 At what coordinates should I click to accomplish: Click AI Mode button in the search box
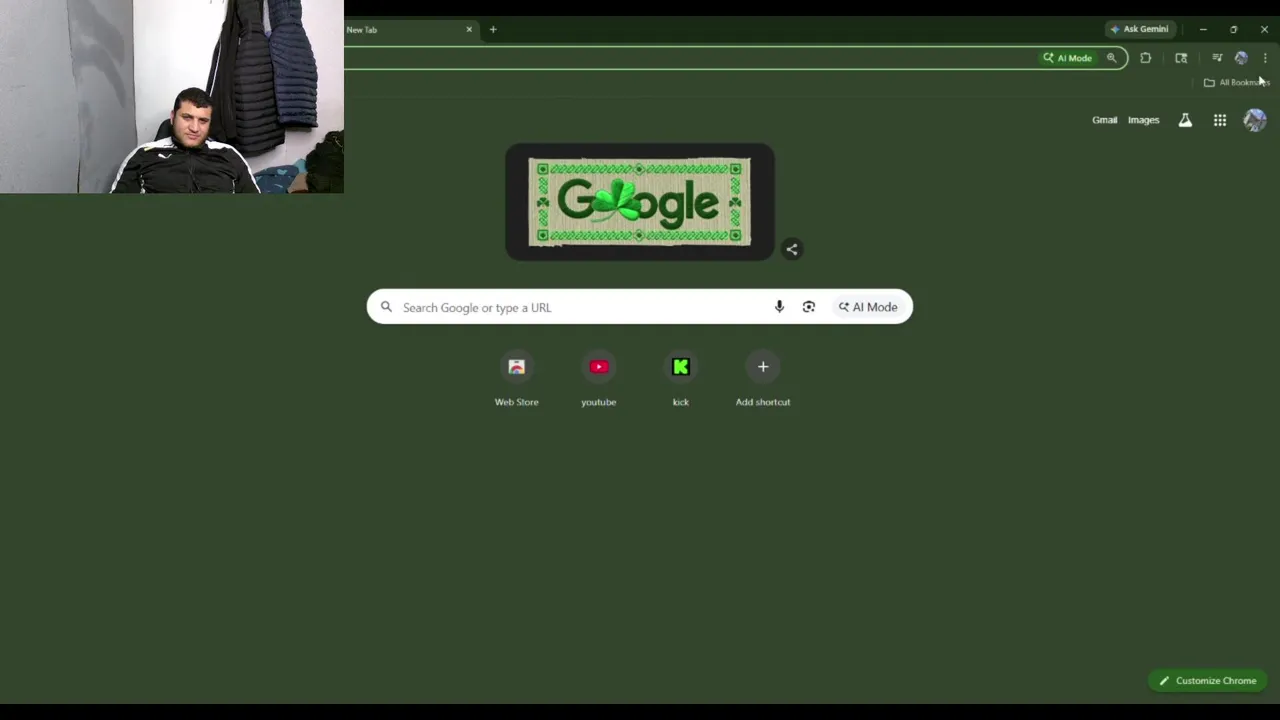867,307
